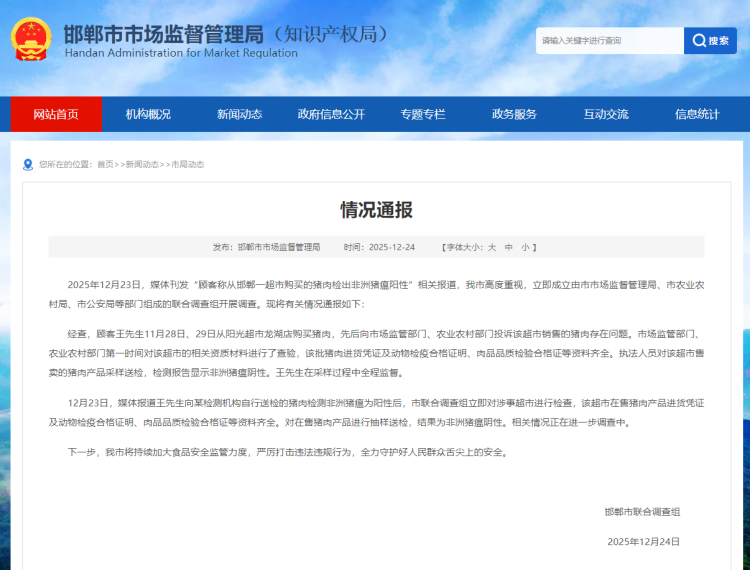750x570 pixels.
Task: Open 政务服务 in the navigation bar
Action: click(x=514, y=114)
